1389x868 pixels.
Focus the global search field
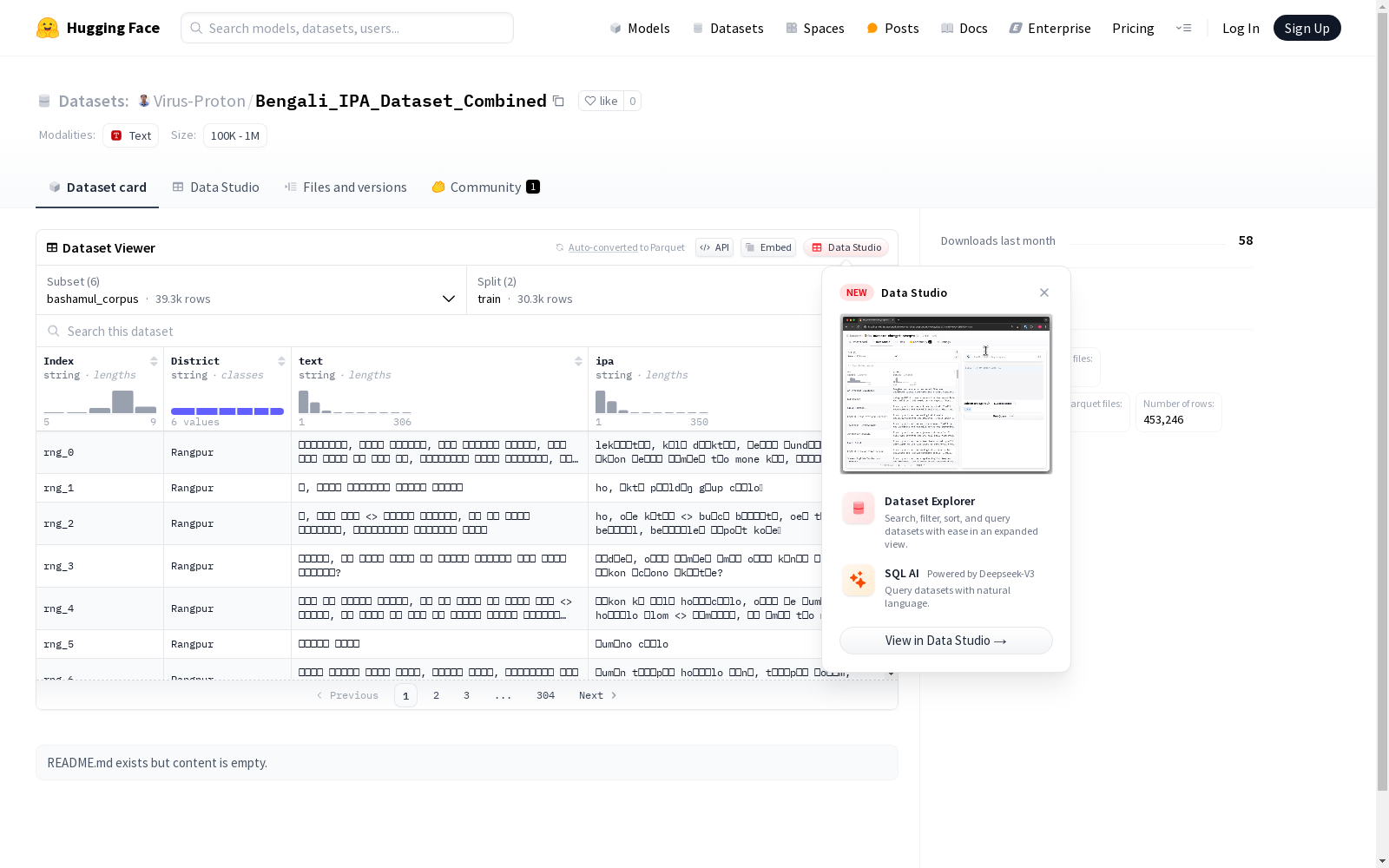pyautogui.click(x=347, y=28)
